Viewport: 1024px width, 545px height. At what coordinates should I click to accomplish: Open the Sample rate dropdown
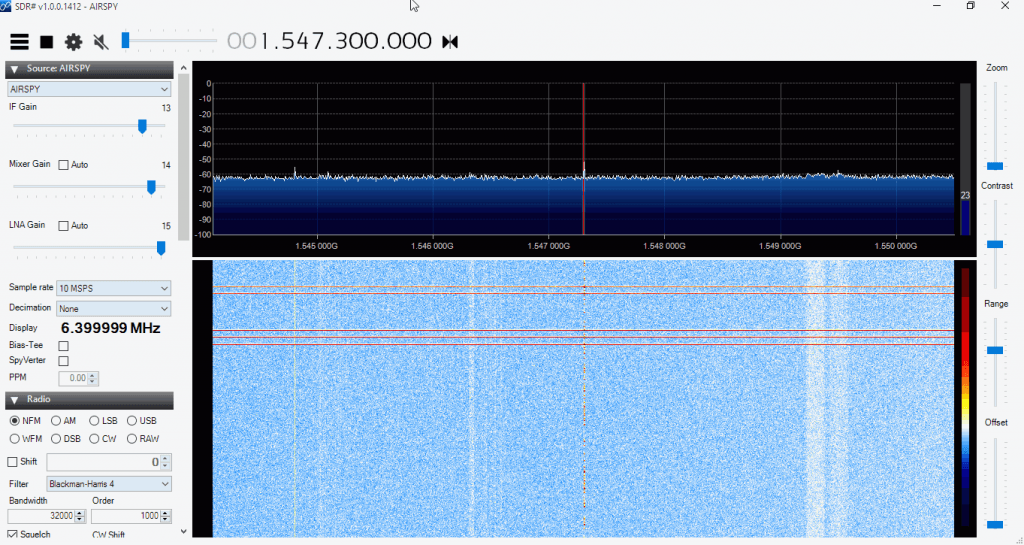pos(114,288)
